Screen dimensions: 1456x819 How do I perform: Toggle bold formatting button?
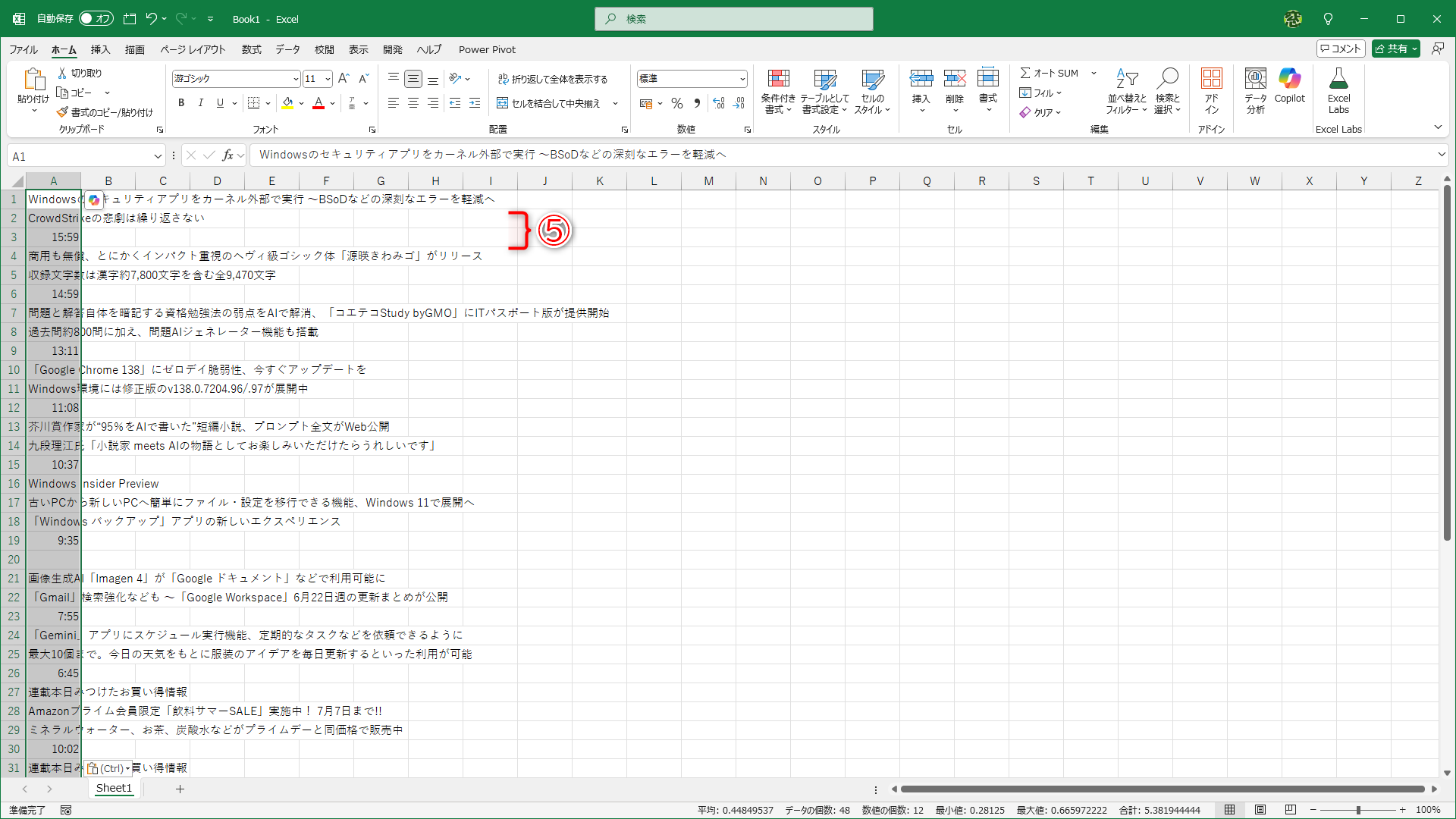coord(180,103)
